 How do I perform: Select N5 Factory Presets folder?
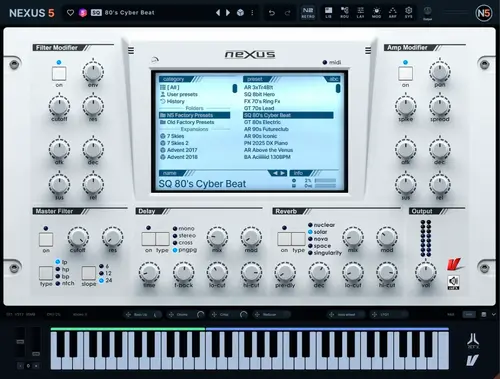(x=195, y=115)
